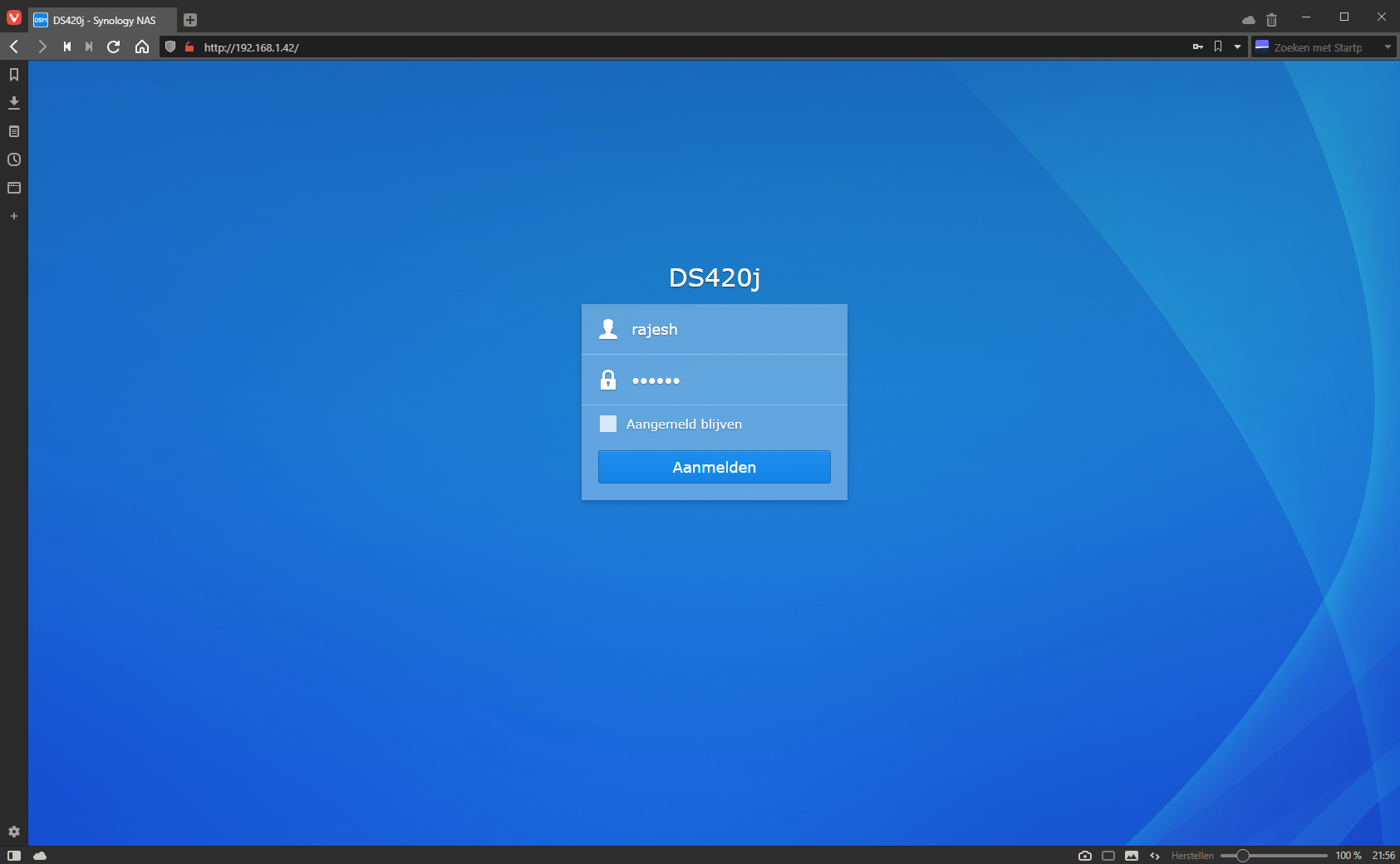This screenshot has width=1400, height=864.
Task: Expand the address bar history dropdown
Action: (x=1237, y=47)
